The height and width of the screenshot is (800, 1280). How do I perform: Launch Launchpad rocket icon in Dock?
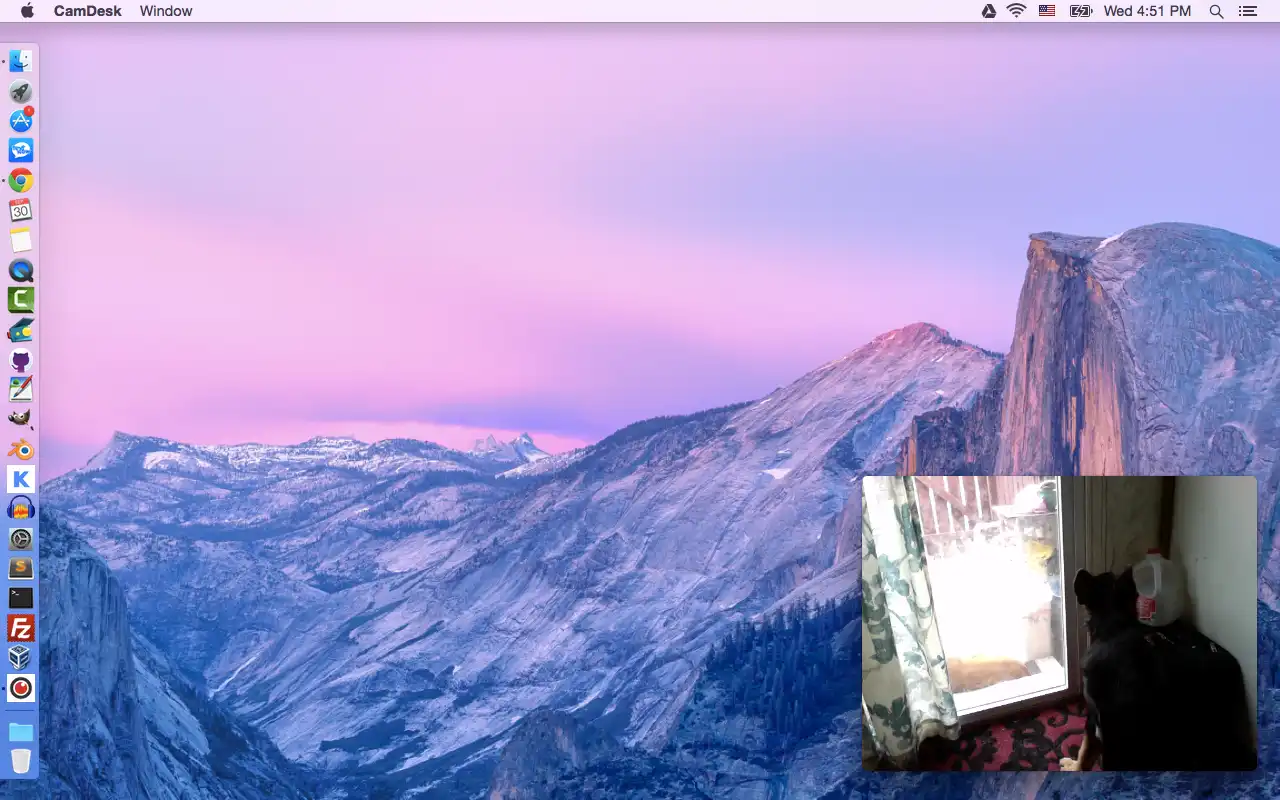[21, 92]
